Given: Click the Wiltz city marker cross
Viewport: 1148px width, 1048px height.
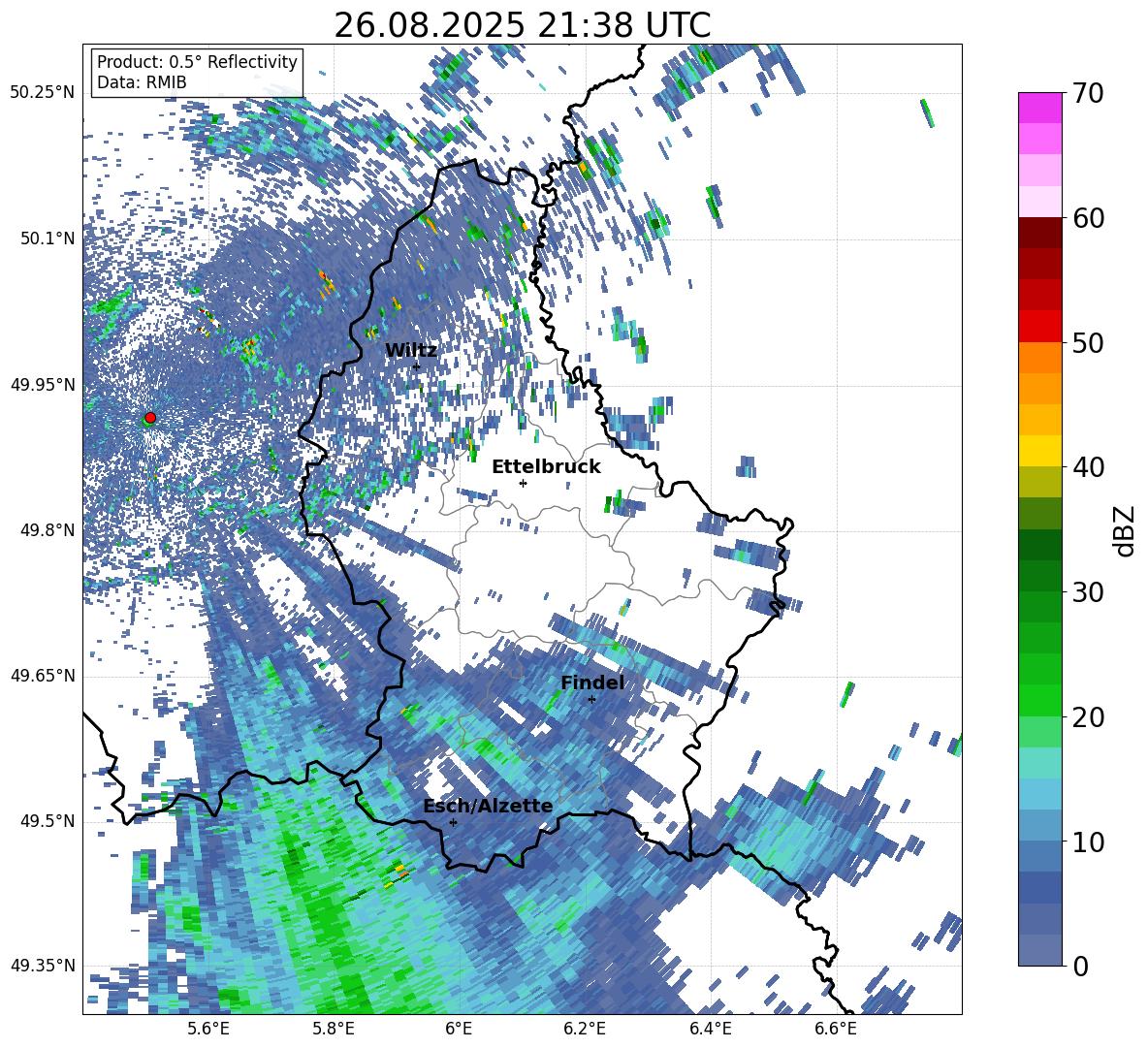Looking at the screenshot, I should (416, 366).
